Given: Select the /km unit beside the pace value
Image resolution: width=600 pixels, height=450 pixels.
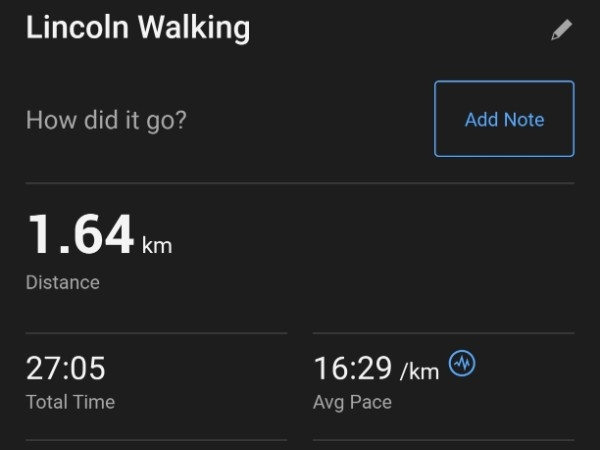Looking at the screenshot, I should coord(419,372).
